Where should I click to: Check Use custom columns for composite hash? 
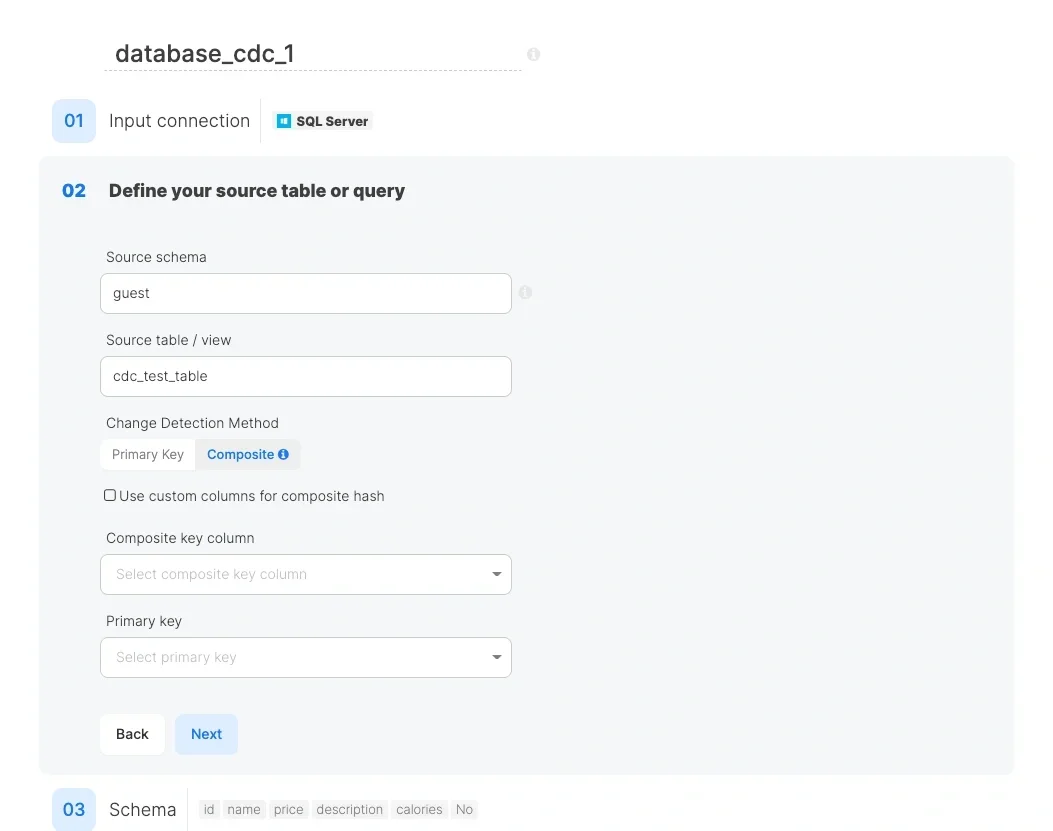(x=110, y=495)
